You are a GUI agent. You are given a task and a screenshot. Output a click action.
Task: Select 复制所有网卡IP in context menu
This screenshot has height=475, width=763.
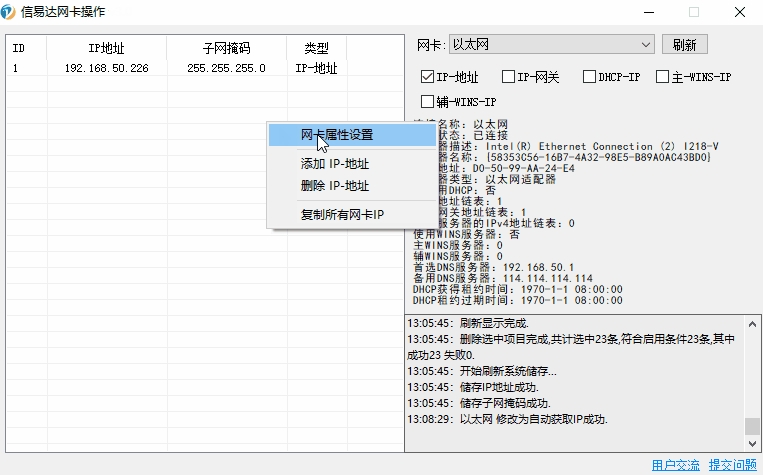tap(342, 215)
